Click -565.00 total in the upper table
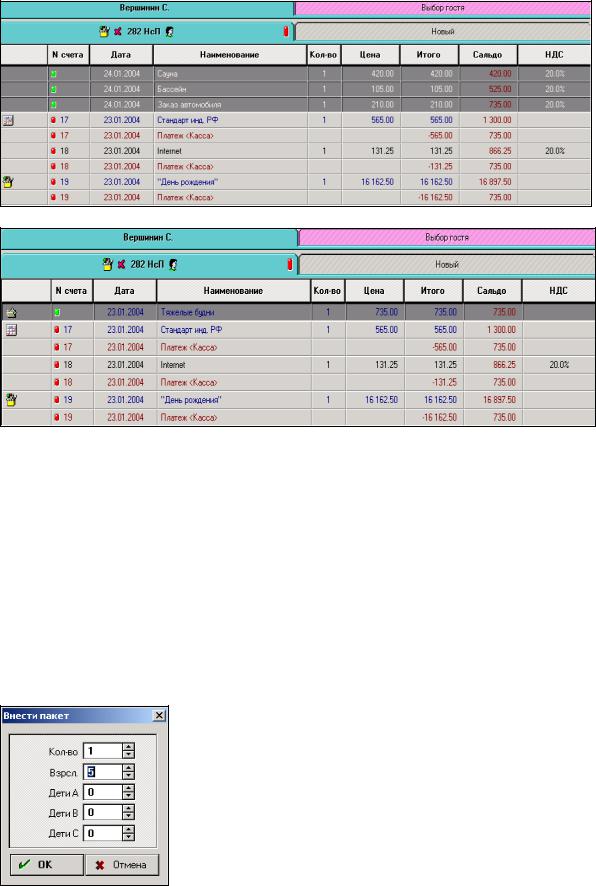This screenshot has height=886, width=596. [x=441, y=136]
